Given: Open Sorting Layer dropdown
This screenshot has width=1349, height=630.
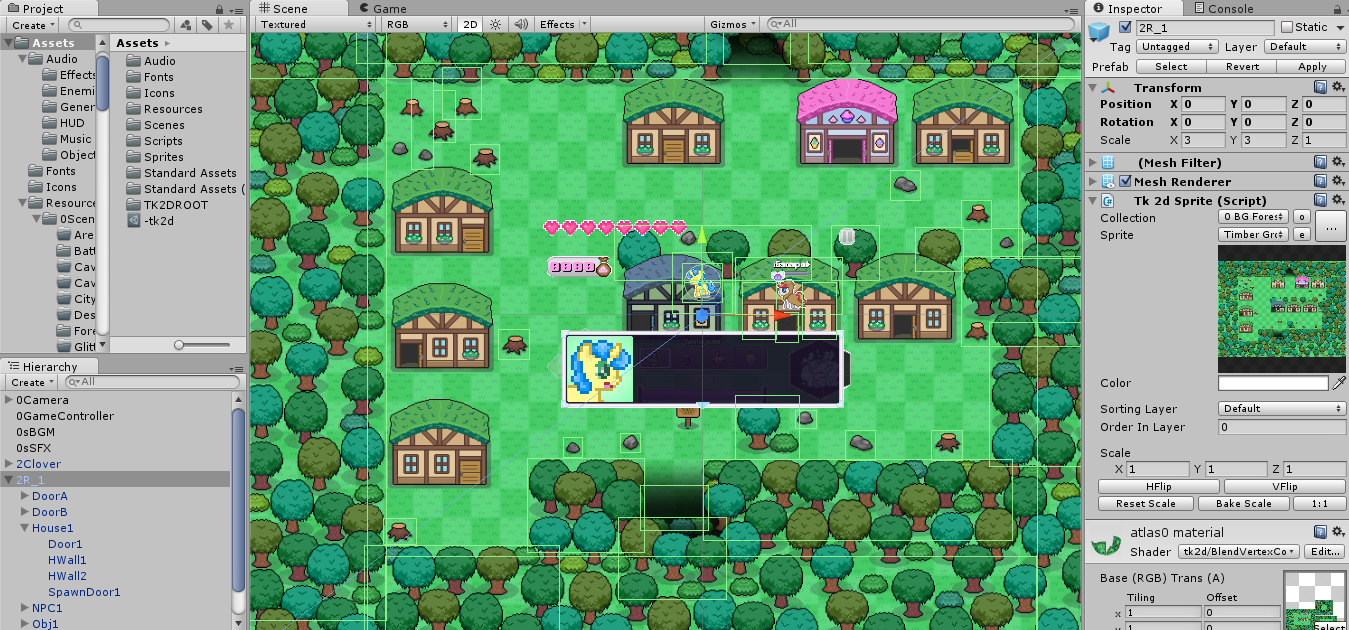Looking at the screenshot, I should click(1282, 408).
